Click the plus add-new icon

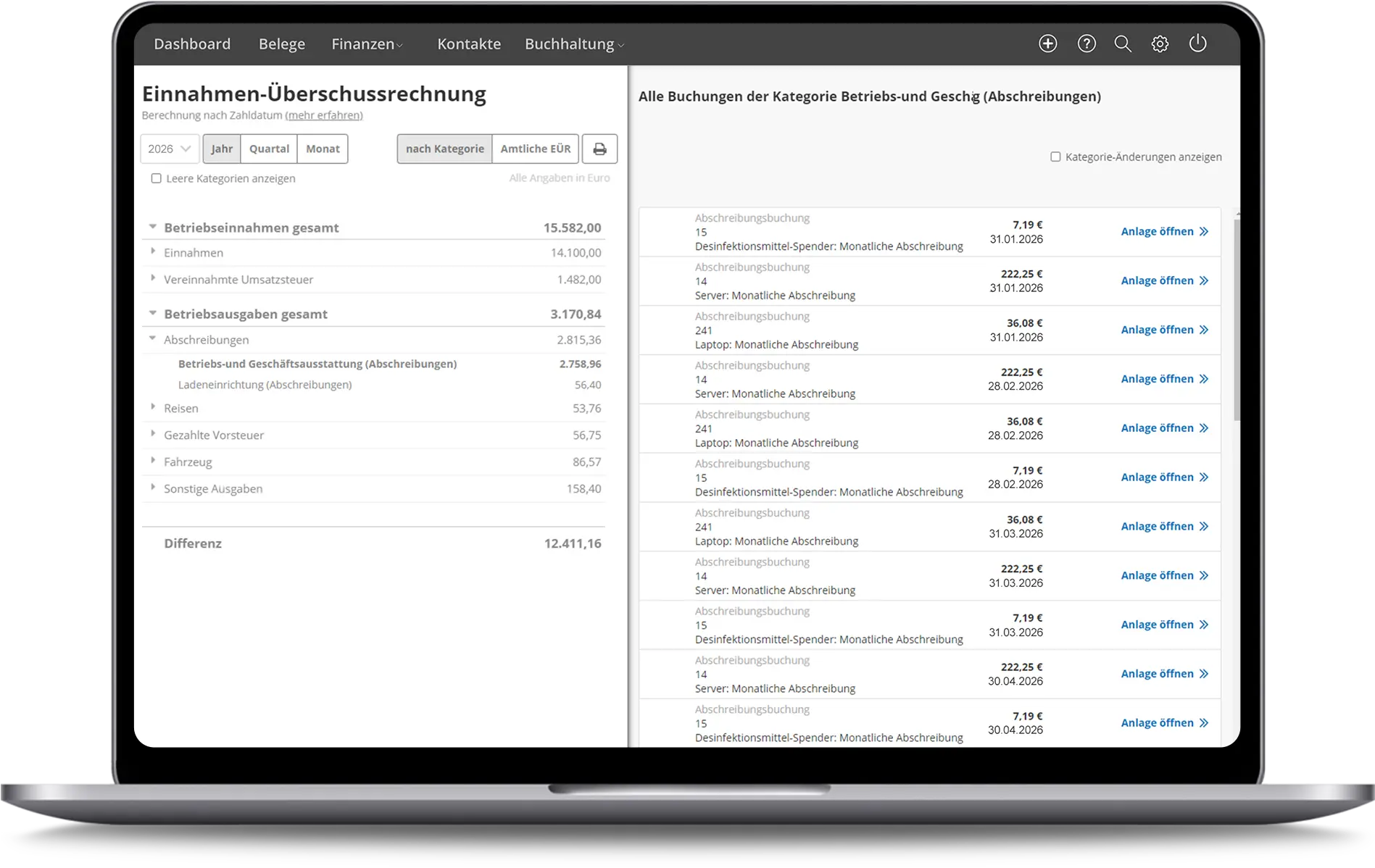click(1047, 43)
